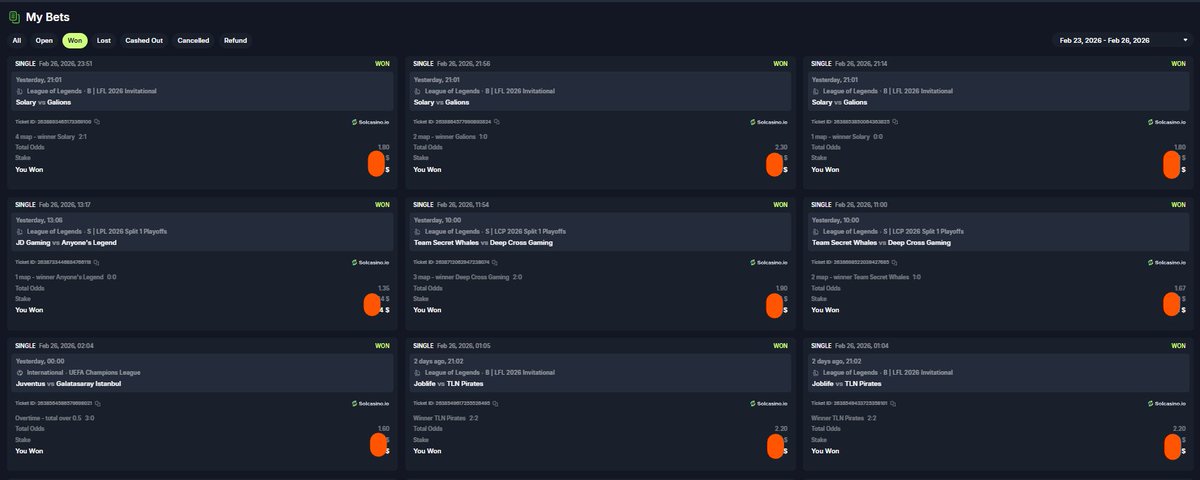Click the 1.35 total odds value
1200x480 pixels.
click(x=383, y=287)
